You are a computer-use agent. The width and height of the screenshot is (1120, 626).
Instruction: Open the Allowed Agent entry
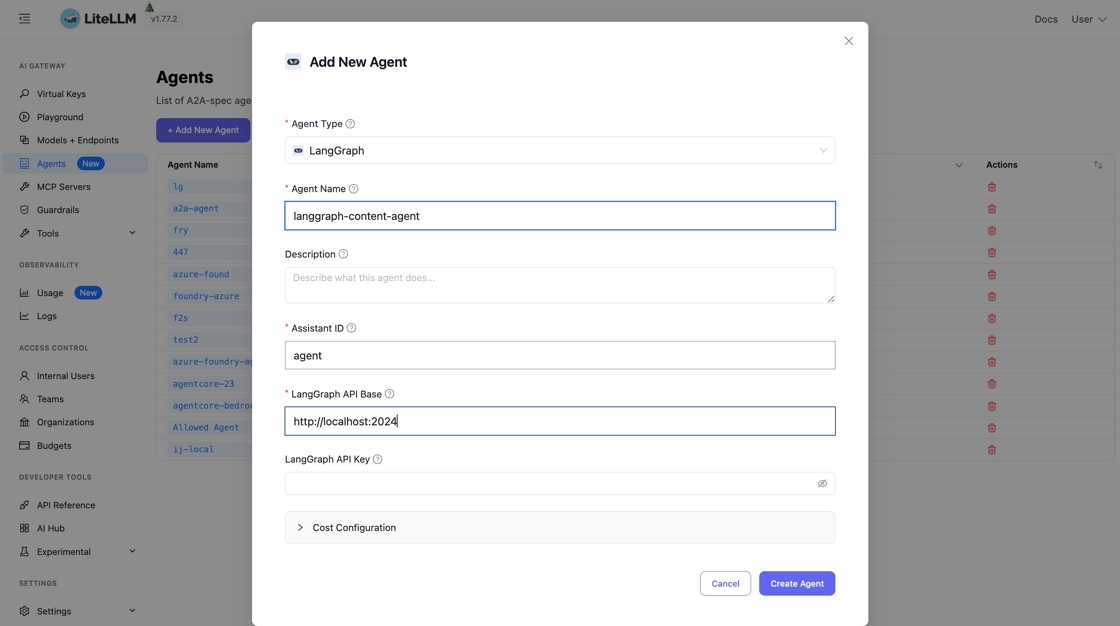click(206, 427)
